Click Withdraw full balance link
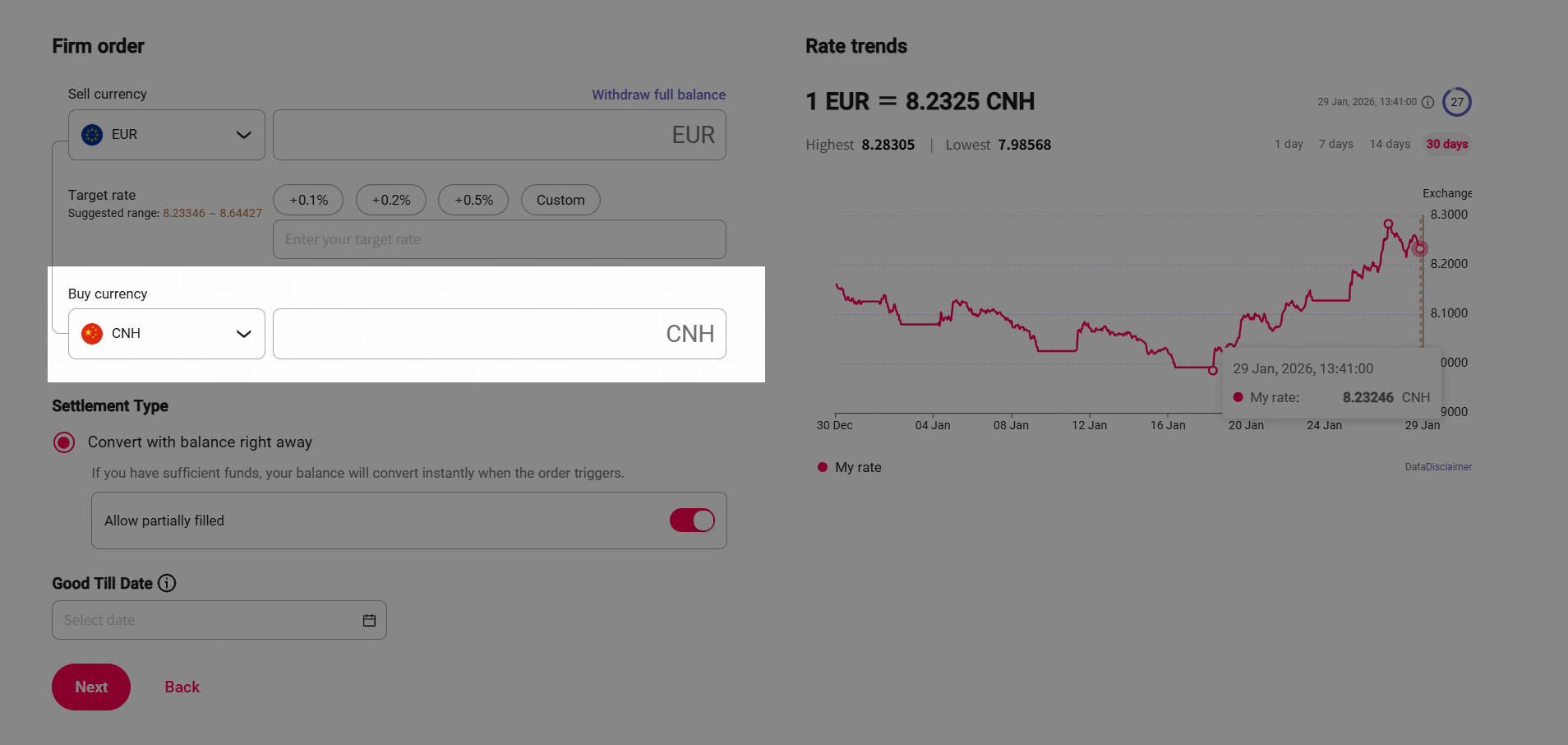Screen dimensions: 1568x745 658,95
